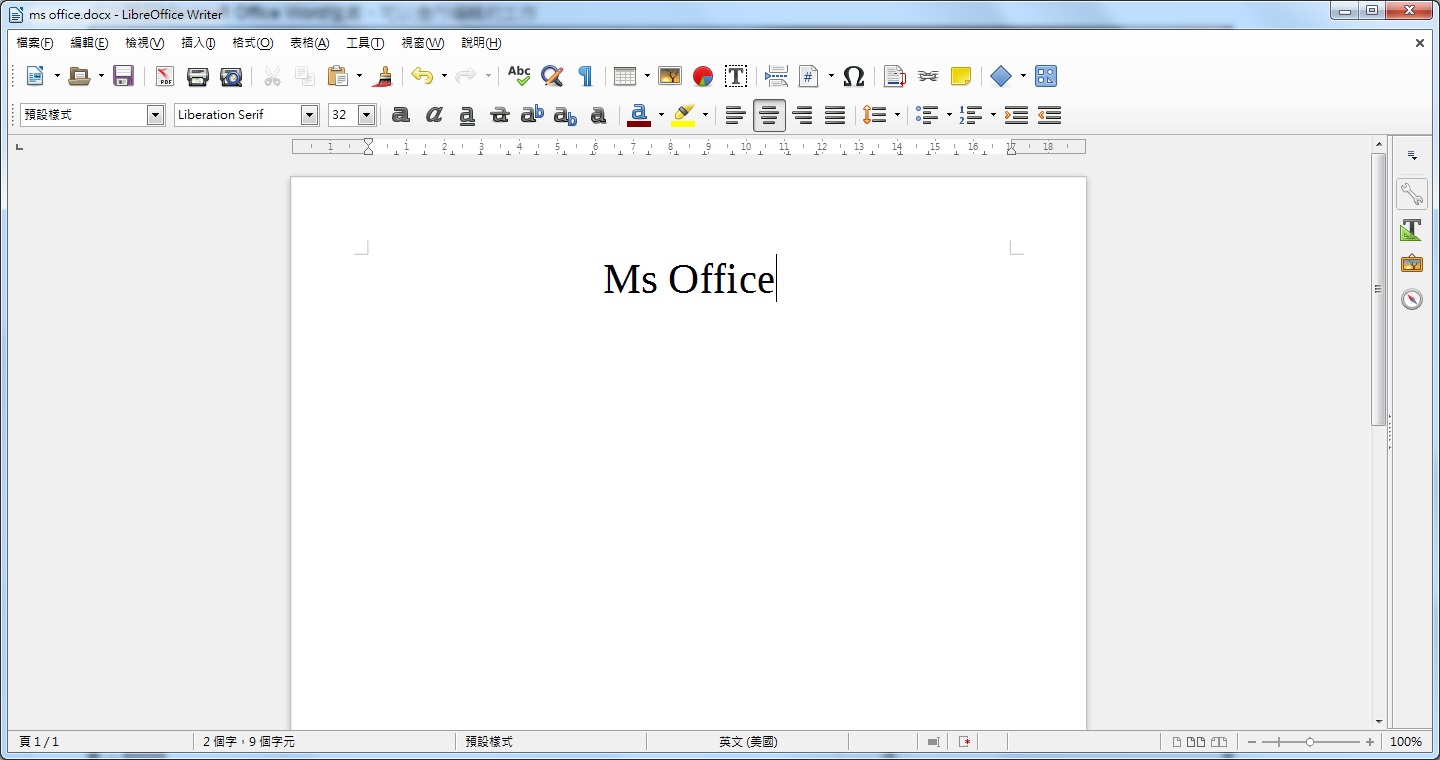Toggle formatting marks (pilcrow)
Viewport: 1440px width, 760px height.
pos(585,76)
